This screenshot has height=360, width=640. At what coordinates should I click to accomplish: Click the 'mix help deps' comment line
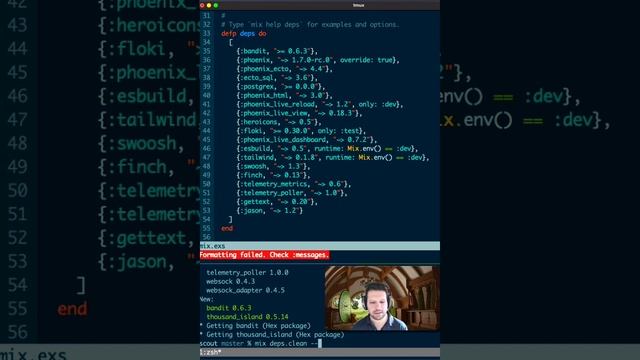(x=310, y=24)
